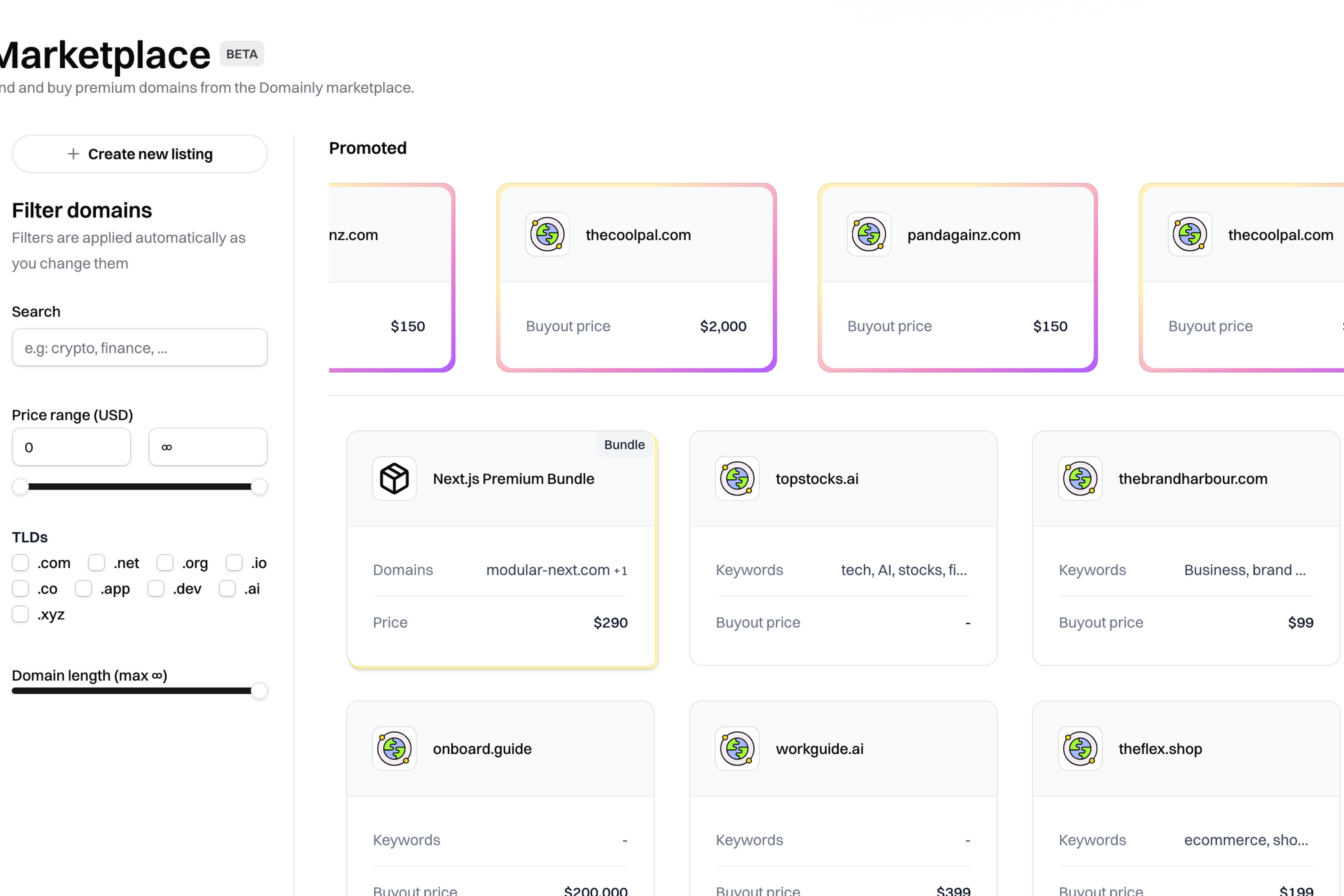Image resolution: width=1344 pixels, height=896 pixels.
Task: Focus the keyword search input field
Action: tap(139, 347)
